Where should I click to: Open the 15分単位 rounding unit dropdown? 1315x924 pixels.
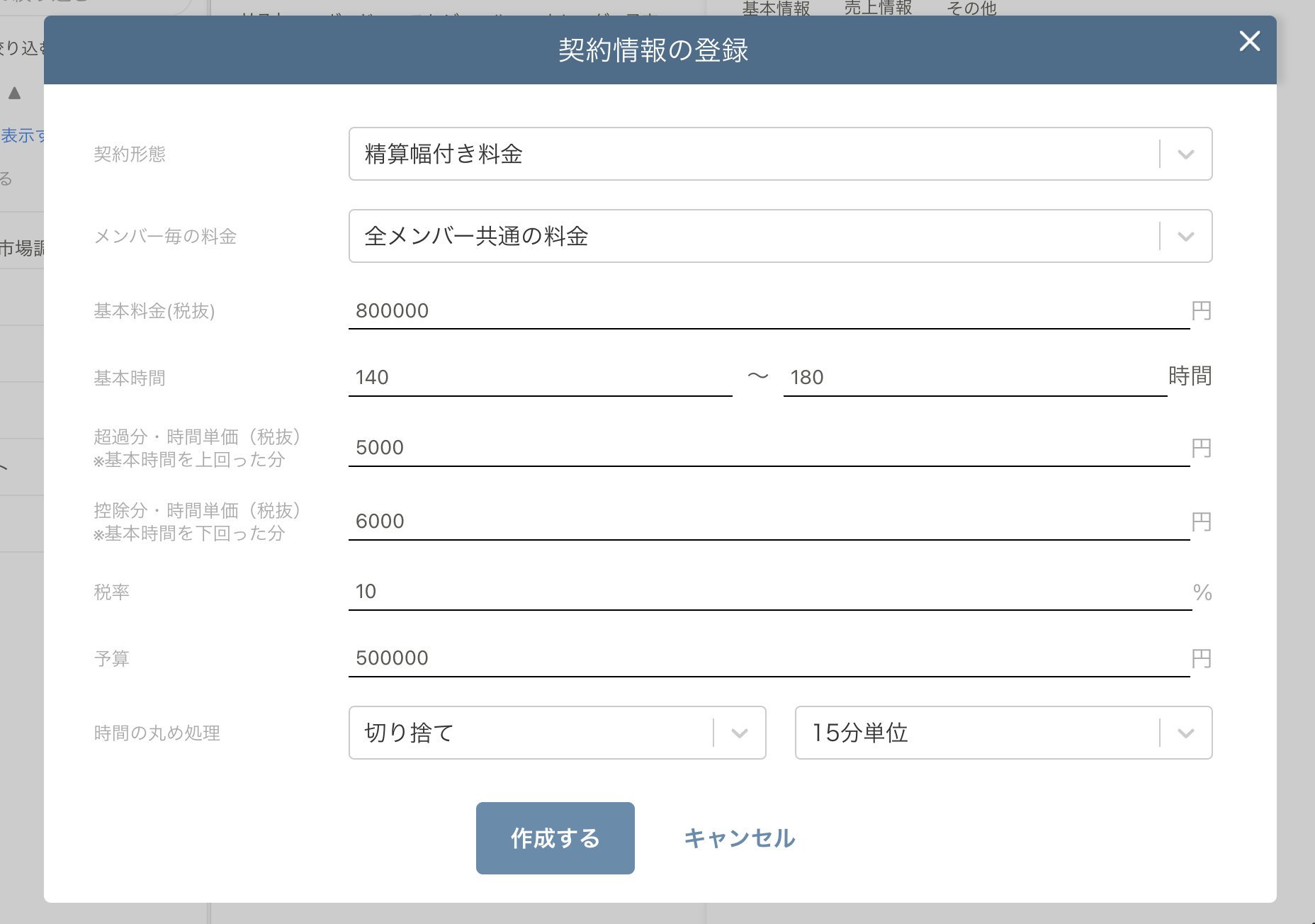976,733
